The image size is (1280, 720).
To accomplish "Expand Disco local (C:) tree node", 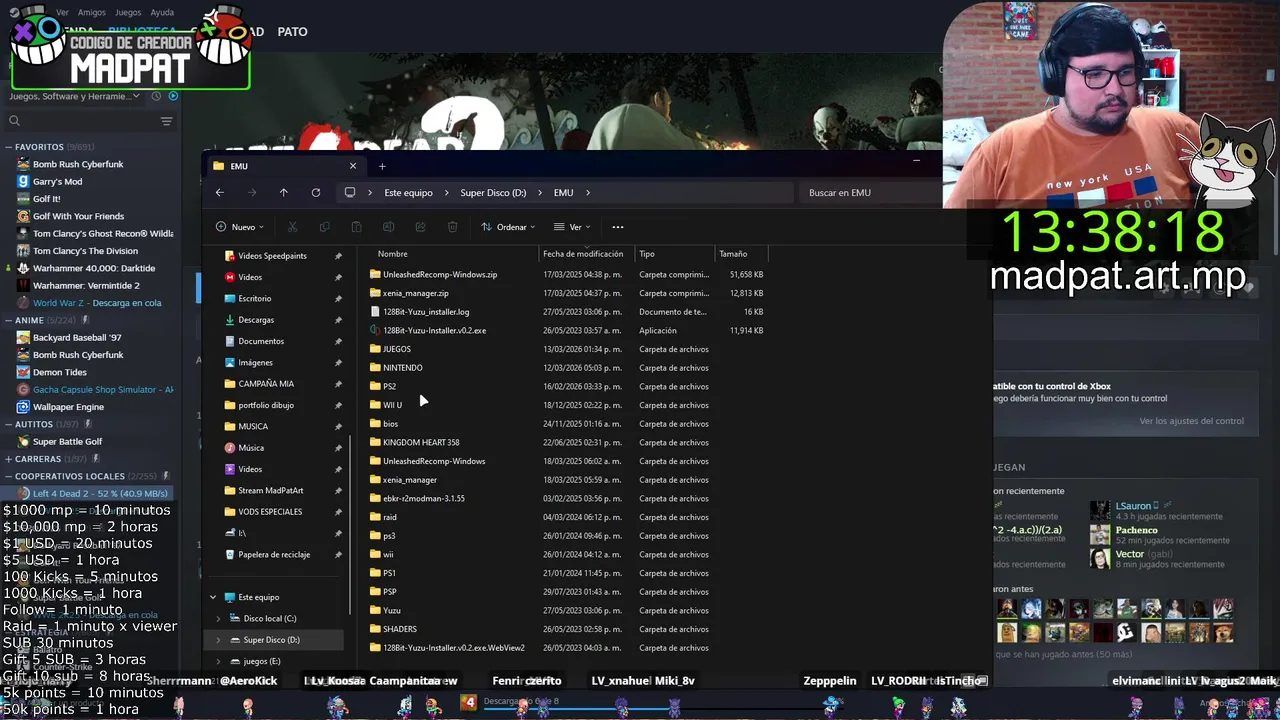I will tap(218, 618).
